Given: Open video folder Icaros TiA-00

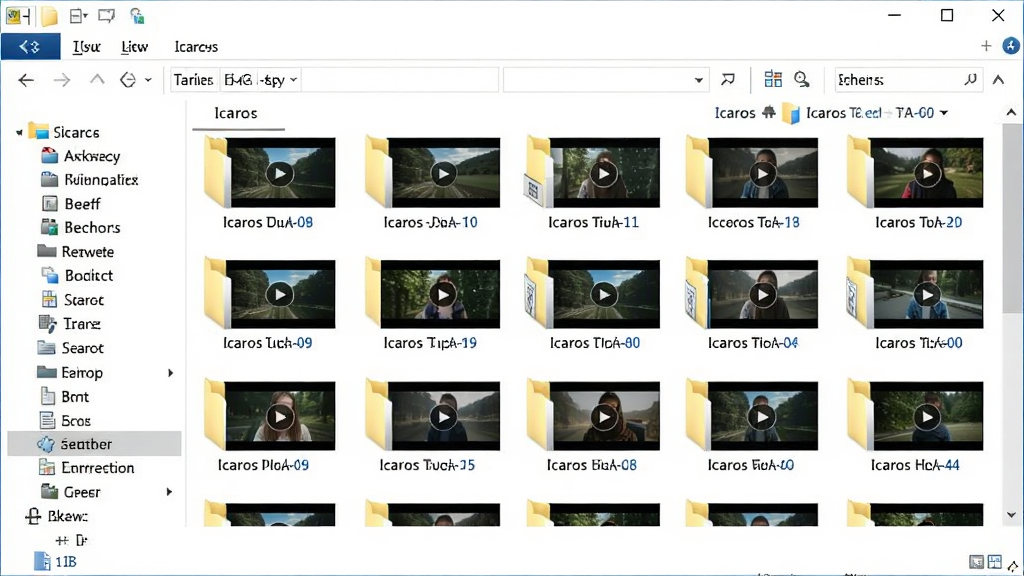Looking at the screenshot, I should [917, 304].
